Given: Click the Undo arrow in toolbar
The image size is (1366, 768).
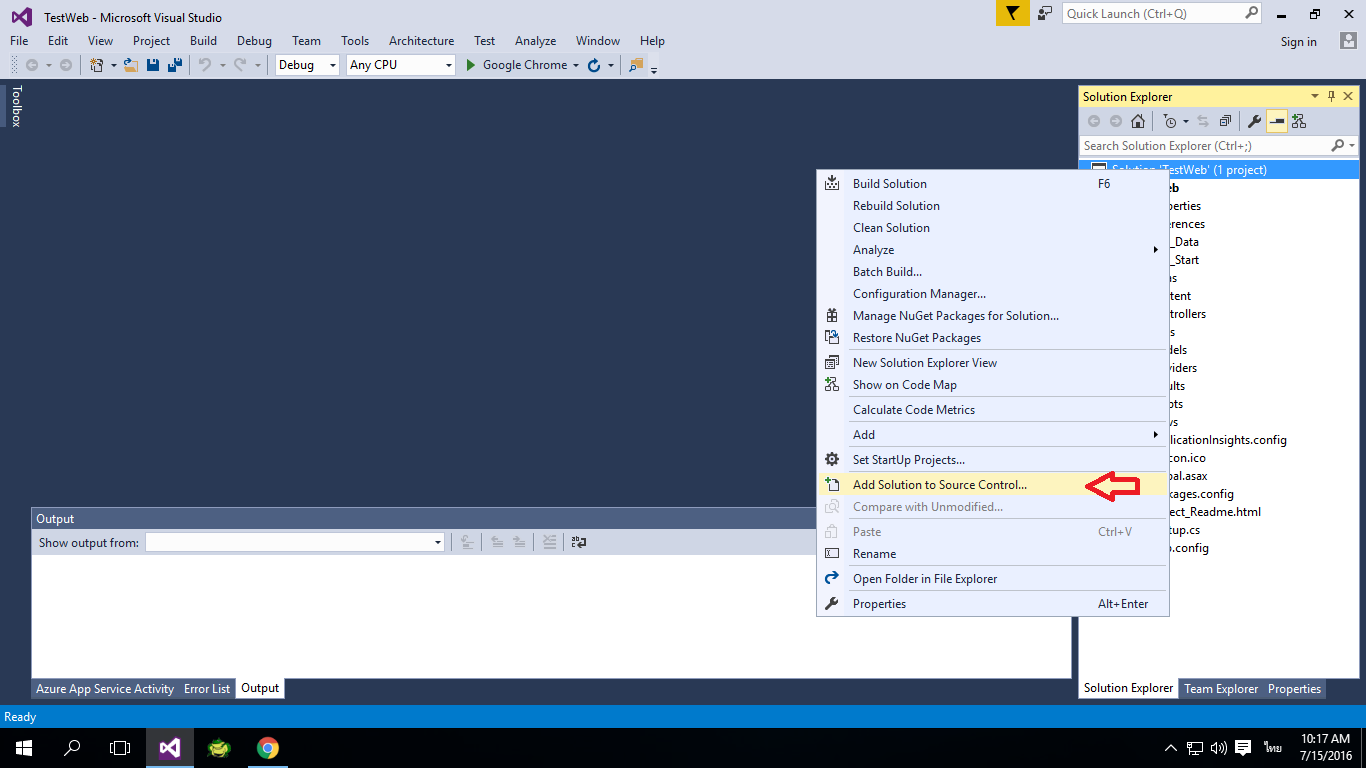Looking at the screenshot, I should [204, 65].
